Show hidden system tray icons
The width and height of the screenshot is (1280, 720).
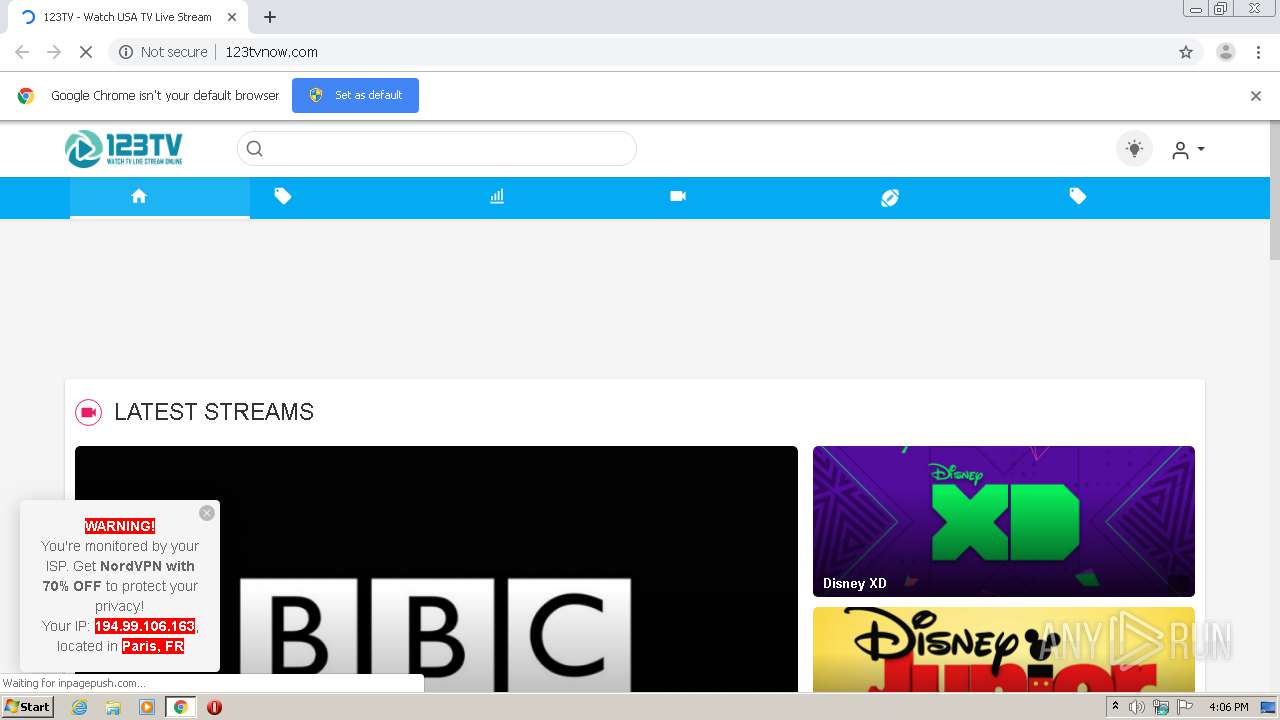click(1115, 707)
